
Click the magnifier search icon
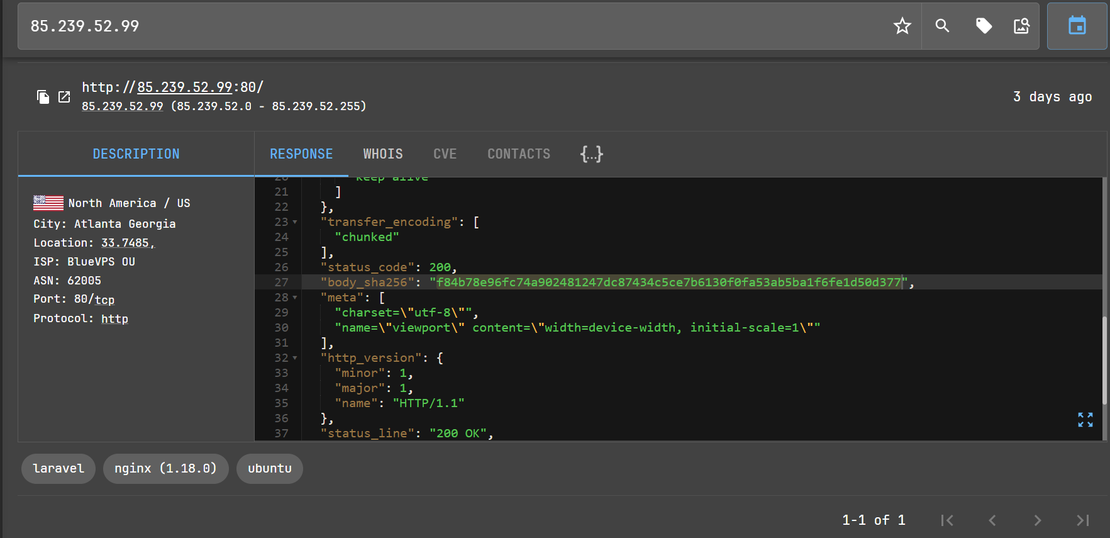[942, 26]
